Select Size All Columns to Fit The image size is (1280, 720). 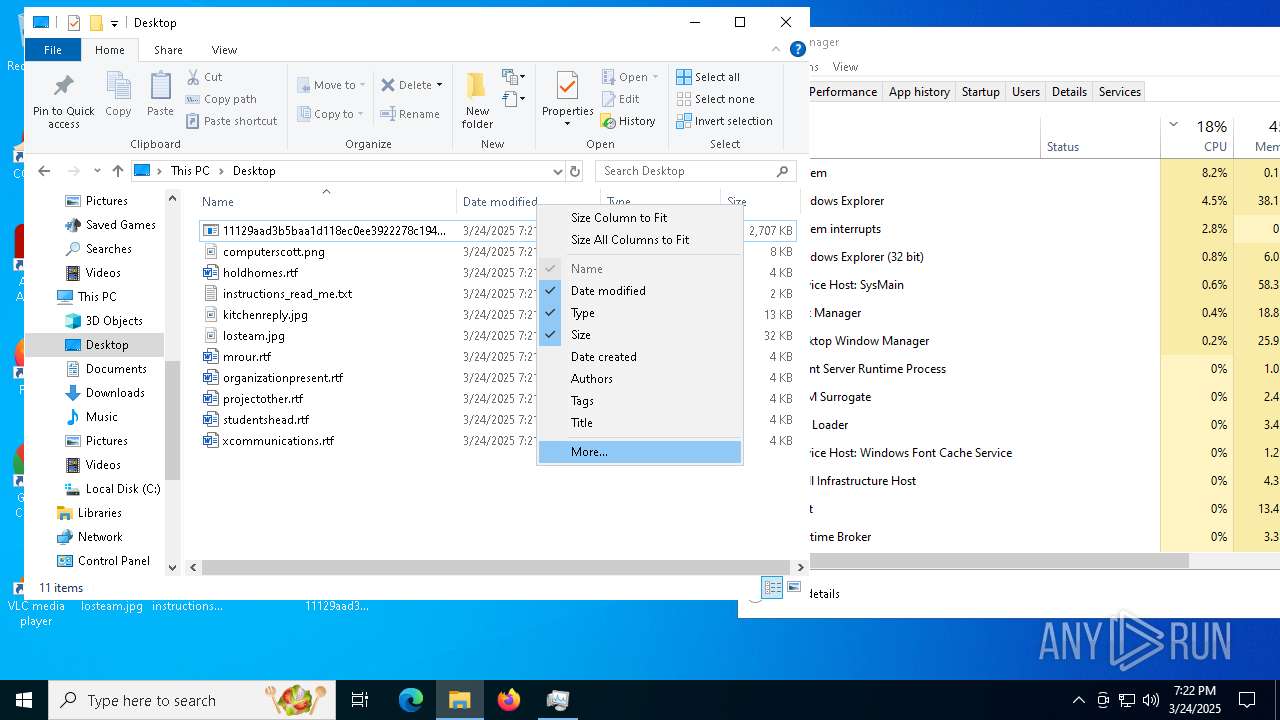pyautogui.click(x=640, y=240)
